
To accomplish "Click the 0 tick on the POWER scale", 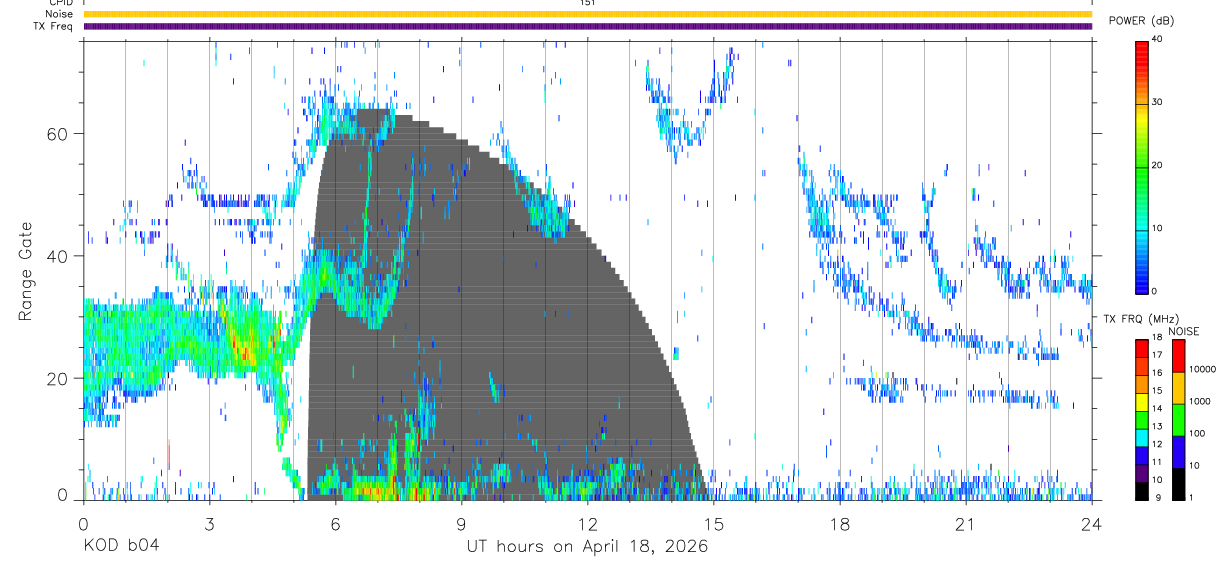I will coord(1156,291).
